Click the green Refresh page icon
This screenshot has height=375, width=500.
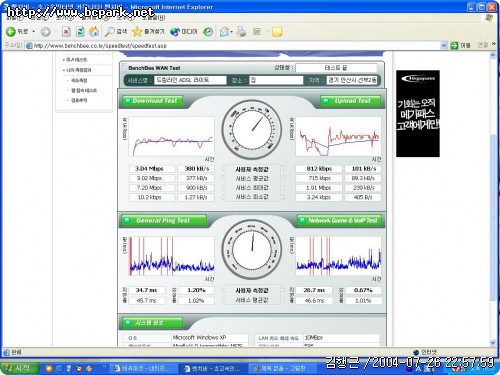click(80, 32)
